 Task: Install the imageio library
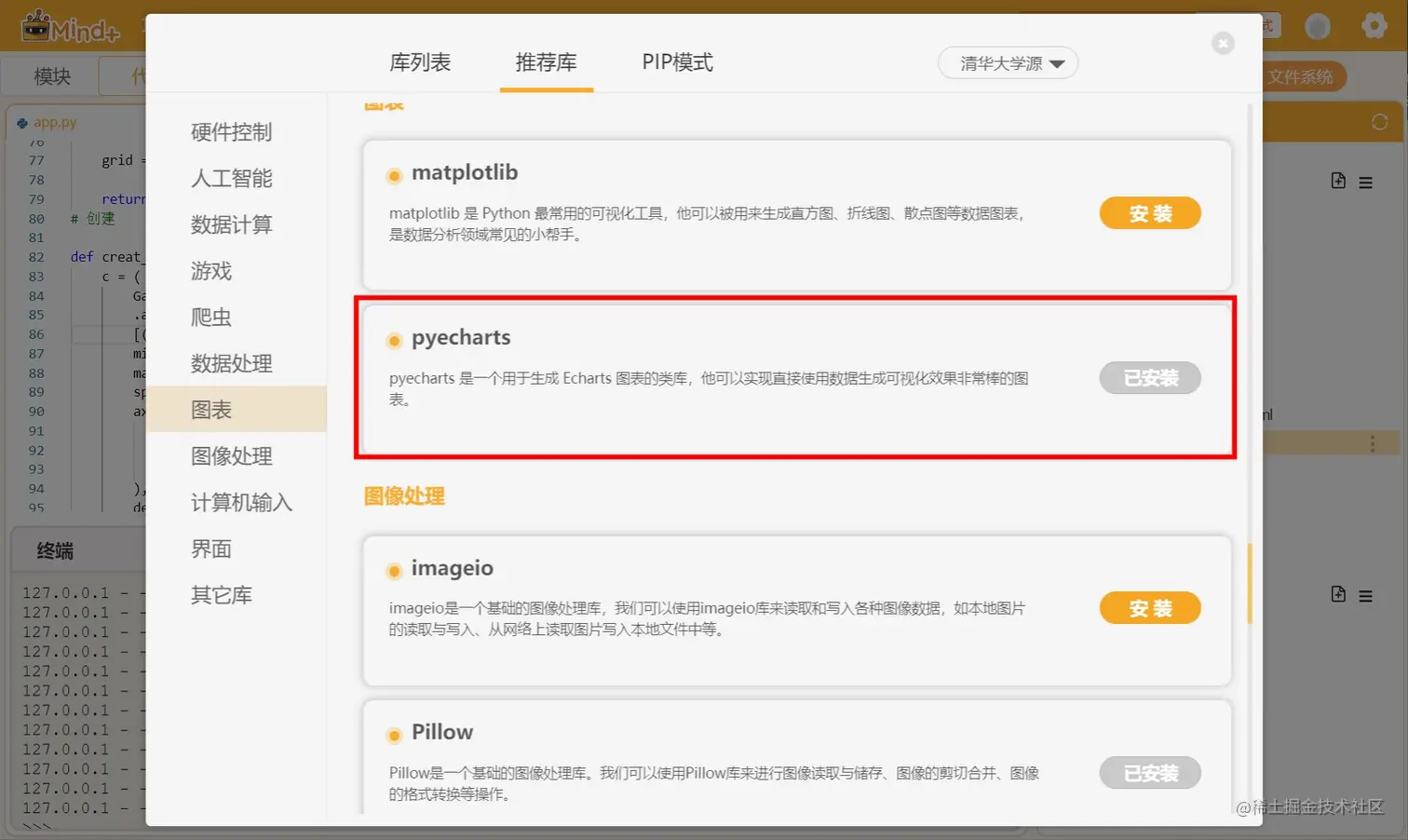click(x=1150, y=608)
